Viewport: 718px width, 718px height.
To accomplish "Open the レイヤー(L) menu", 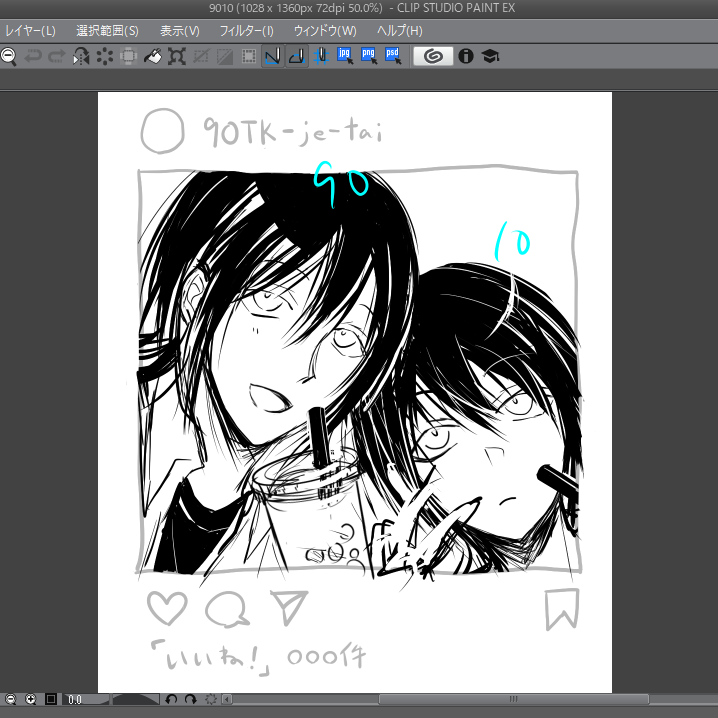I will coord(30,31).
